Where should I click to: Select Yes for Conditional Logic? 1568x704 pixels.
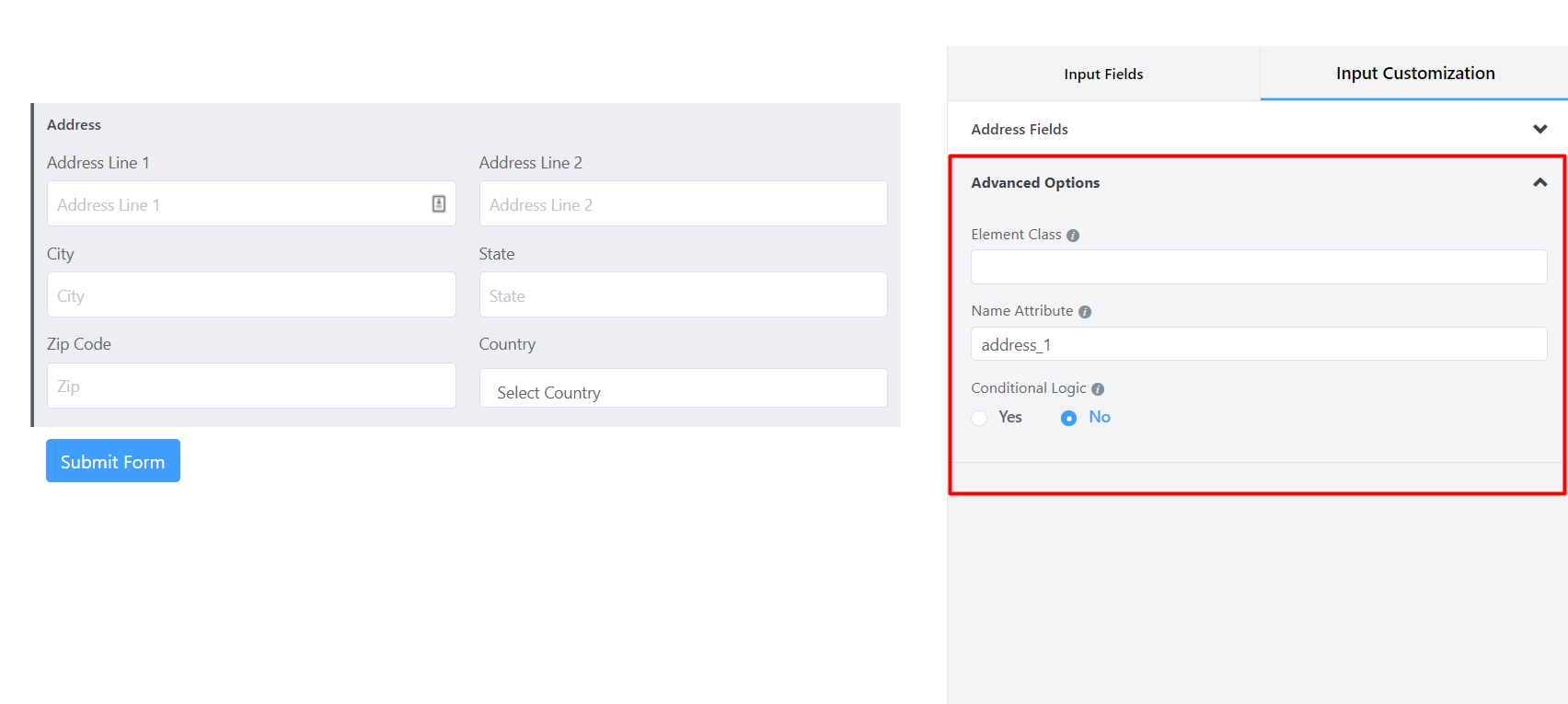click(980, 418)
